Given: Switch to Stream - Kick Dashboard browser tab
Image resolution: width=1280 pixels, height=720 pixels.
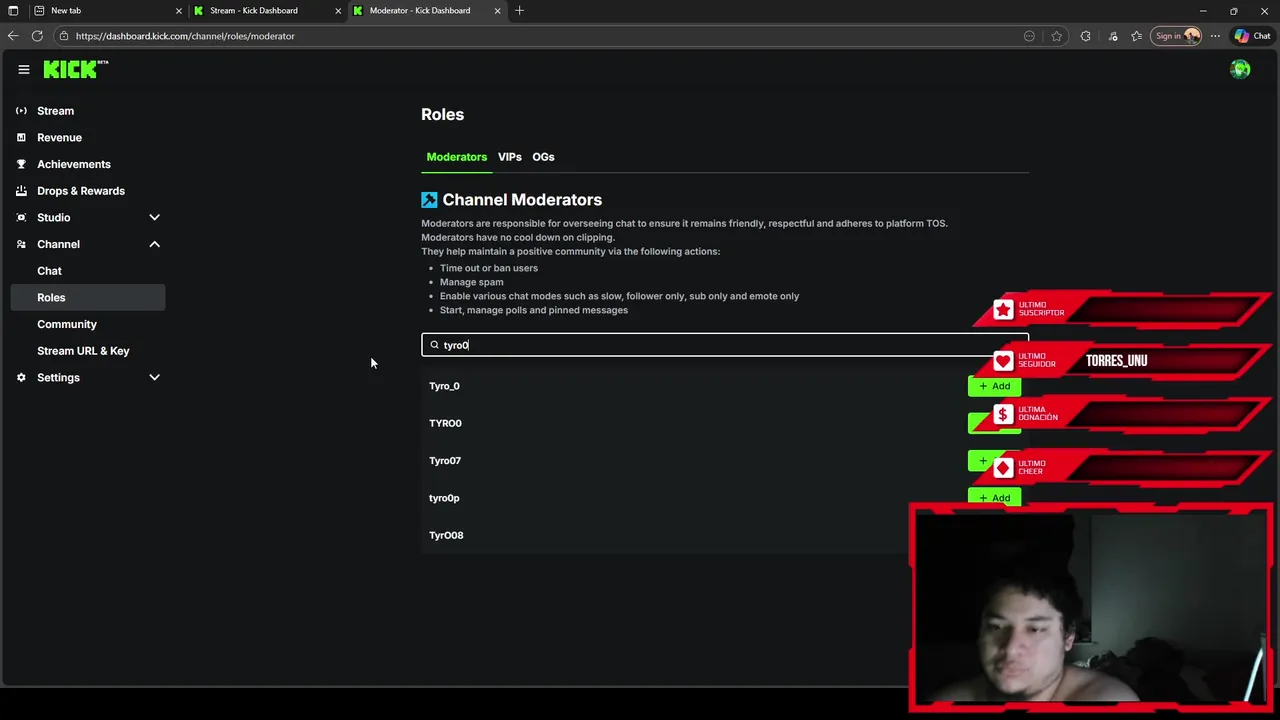Looking at the screenshot, I should [267, 11].
